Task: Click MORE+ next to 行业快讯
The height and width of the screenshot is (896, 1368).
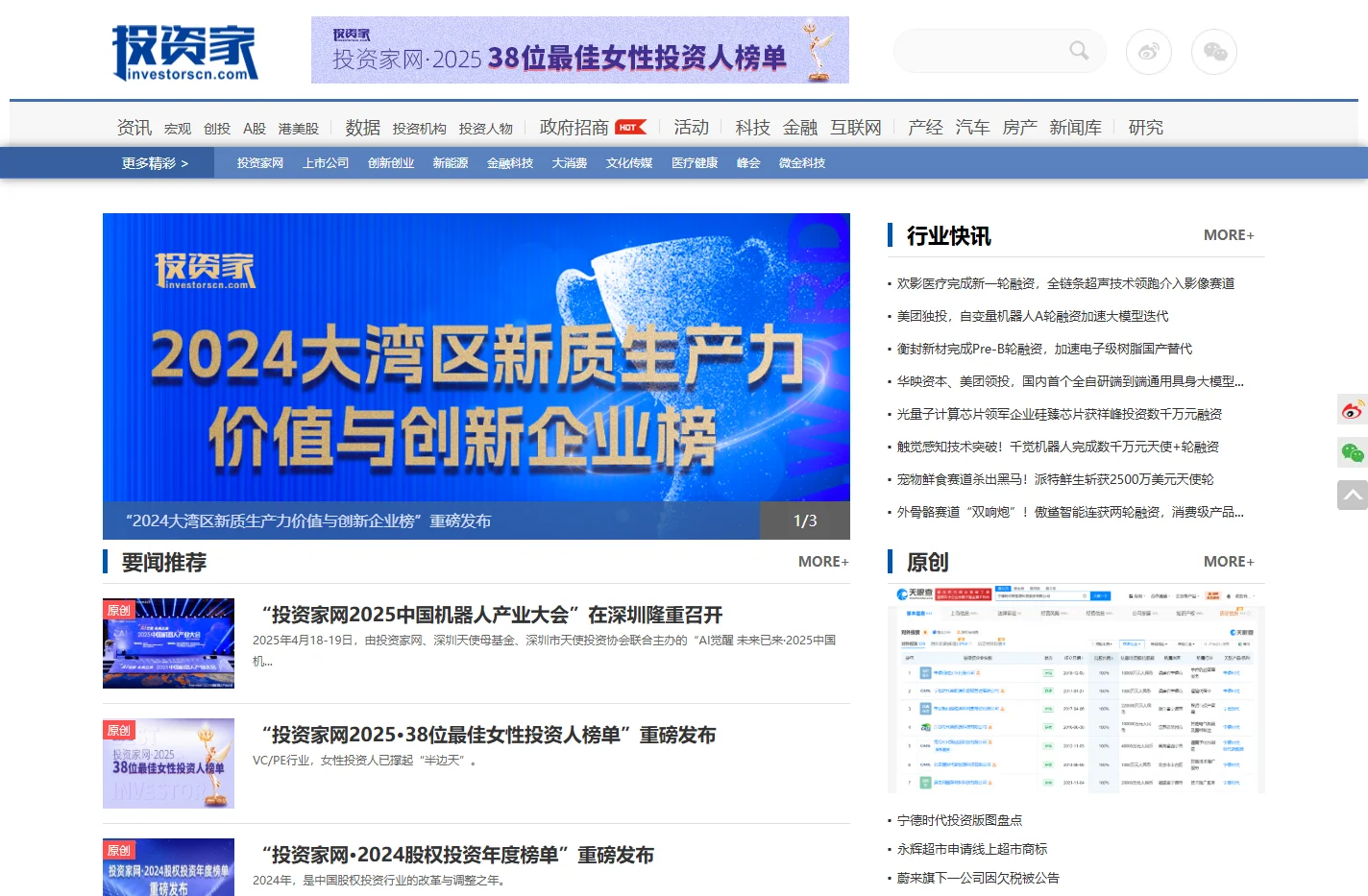Action: coord(1229,235)
